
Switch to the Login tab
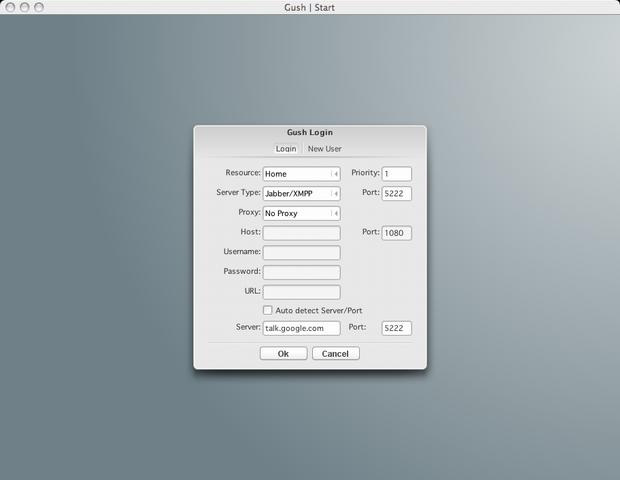(286, 149)
